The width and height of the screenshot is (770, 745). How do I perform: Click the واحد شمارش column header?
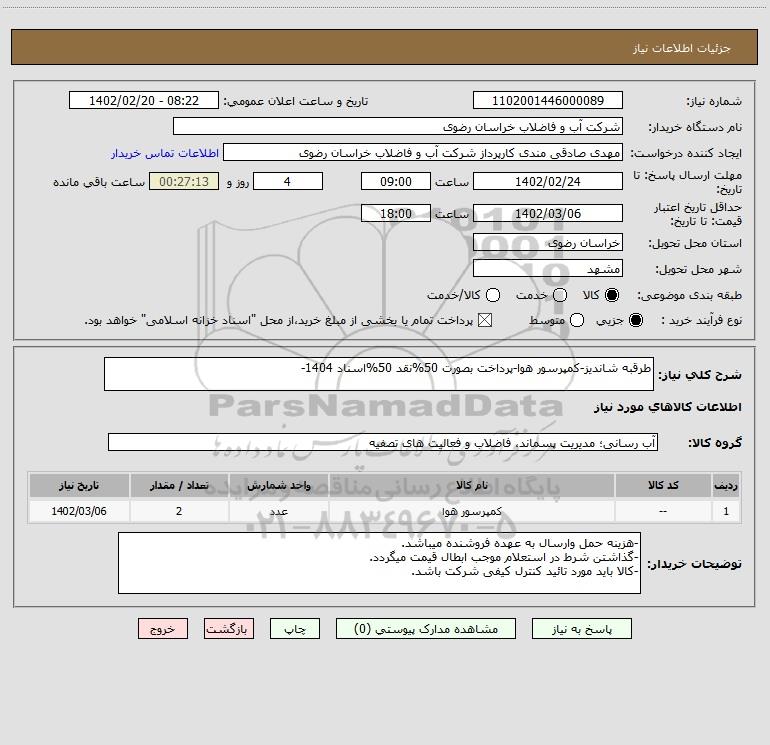point(278,485)
